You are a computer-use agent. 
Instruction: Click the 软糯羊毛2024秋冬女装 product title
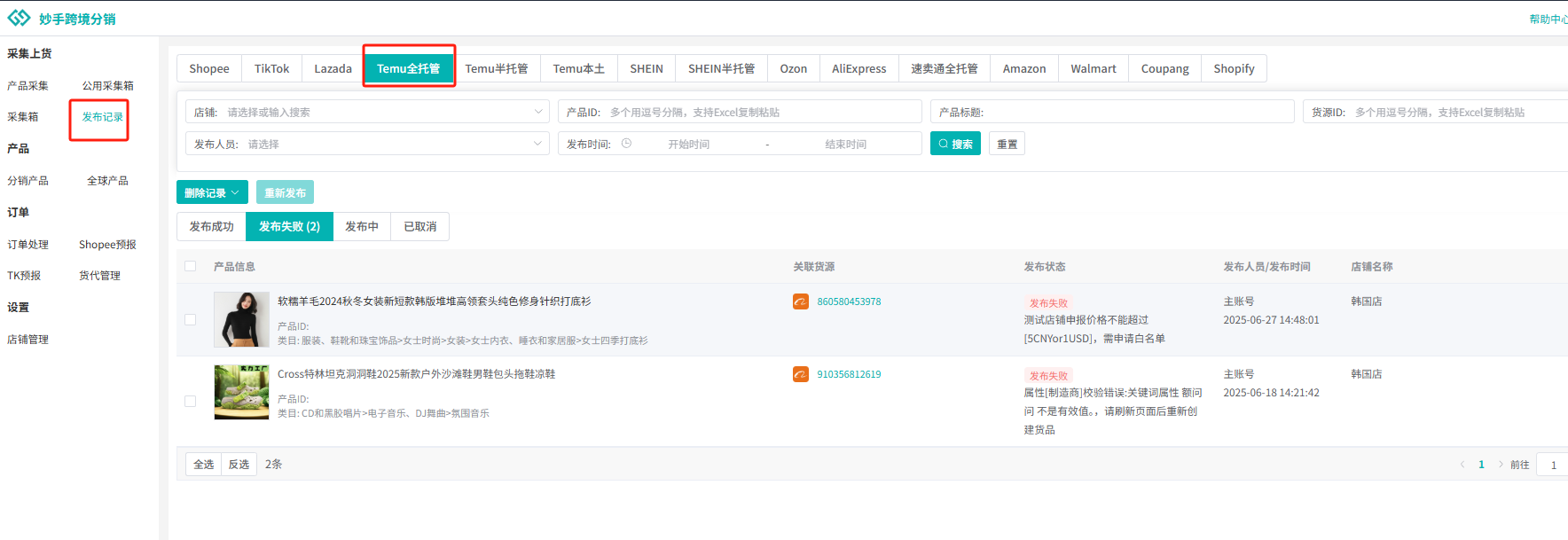pos(434,301)
